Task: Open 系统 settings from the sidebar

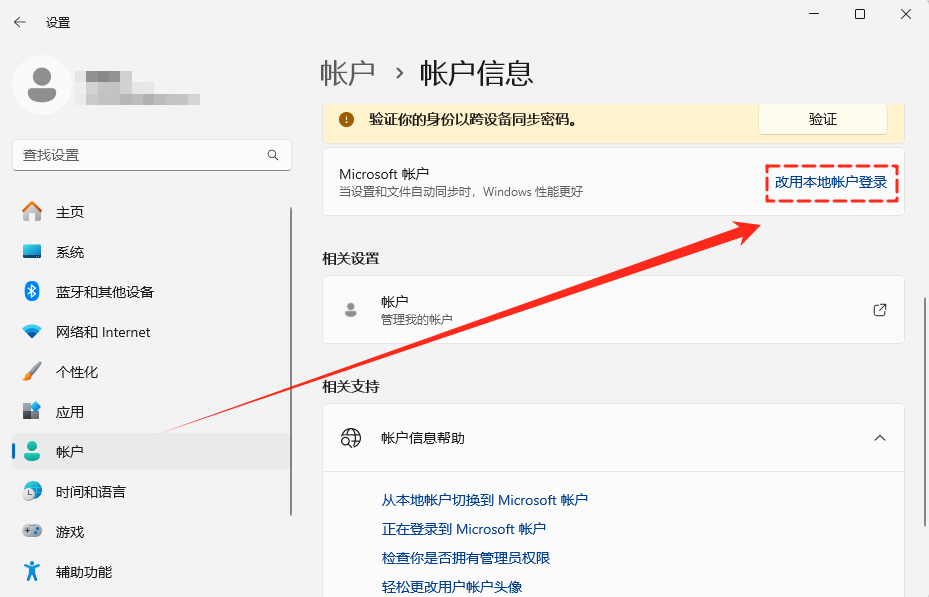Action: 70,251
